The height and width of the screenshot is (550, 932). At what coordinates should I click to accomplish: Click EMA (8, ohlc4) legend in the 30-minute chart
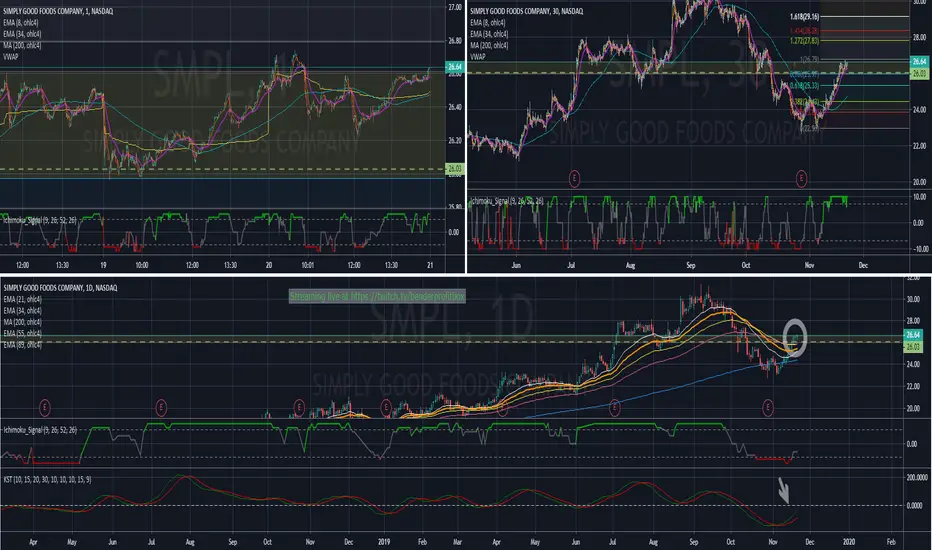[x=488, y=23]
